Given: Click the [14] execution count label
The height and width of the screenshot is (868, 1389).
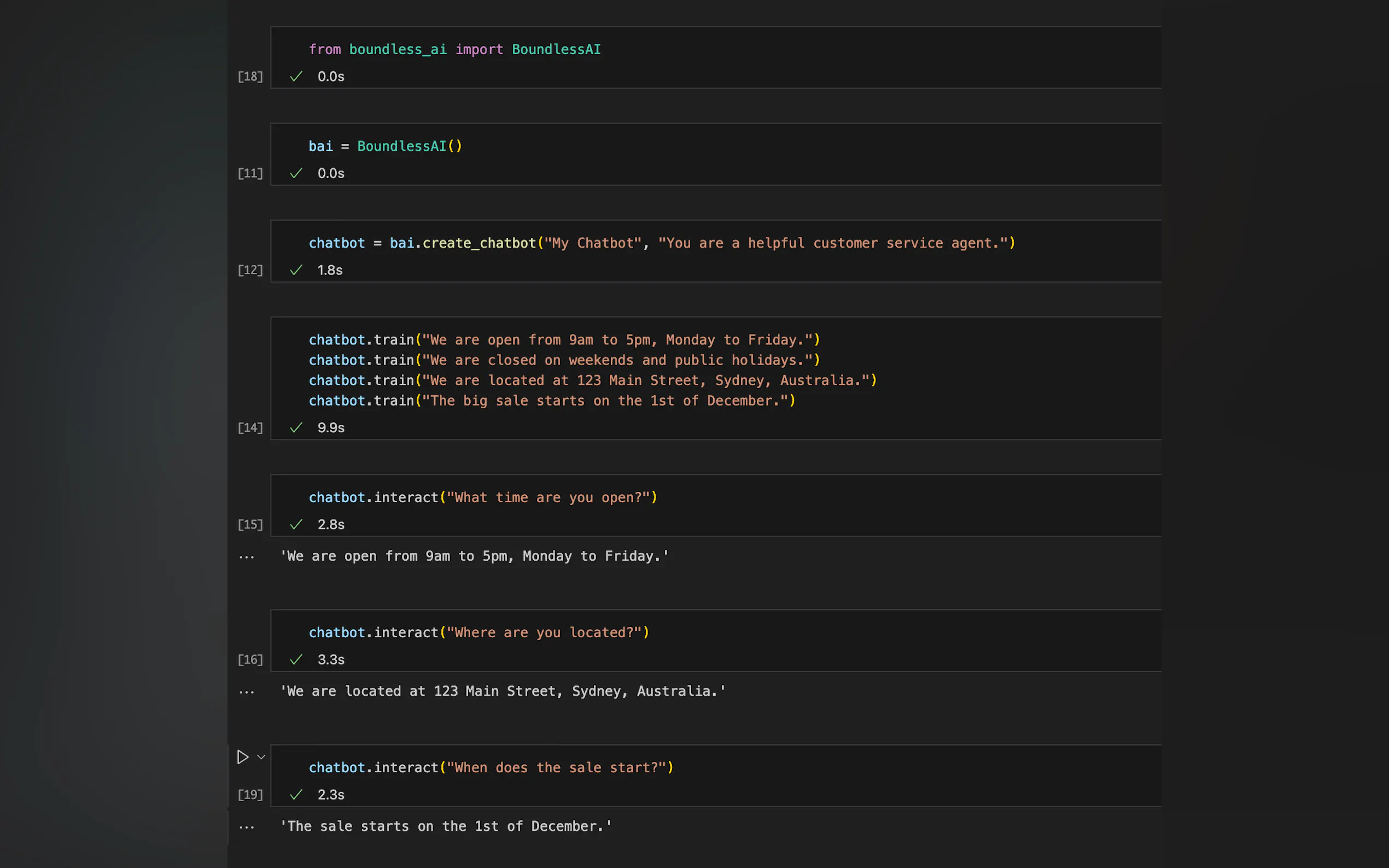Looking at the screenshot, I should click(250, 427).
